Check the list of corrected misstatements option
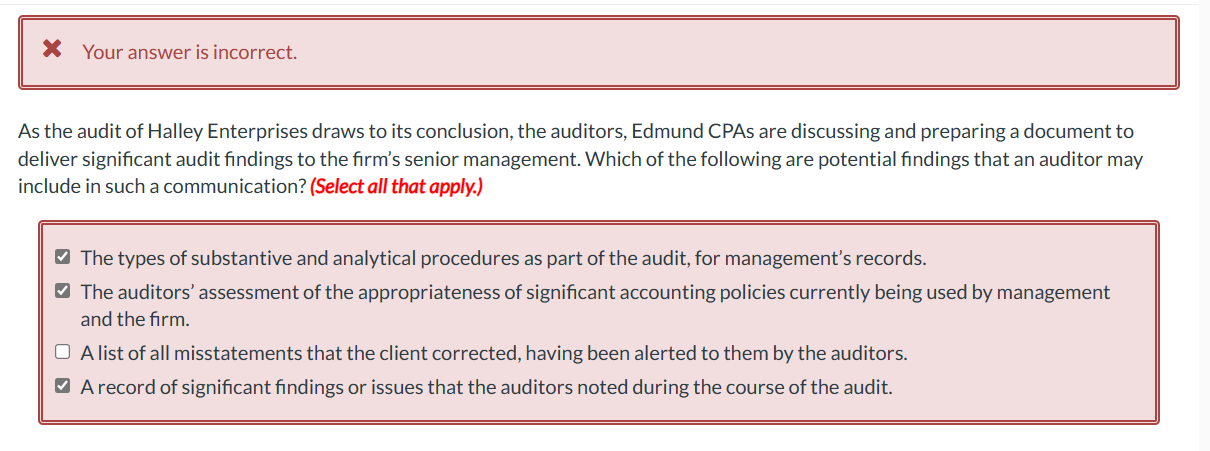 pyautogui.click(x=62, y=352)
